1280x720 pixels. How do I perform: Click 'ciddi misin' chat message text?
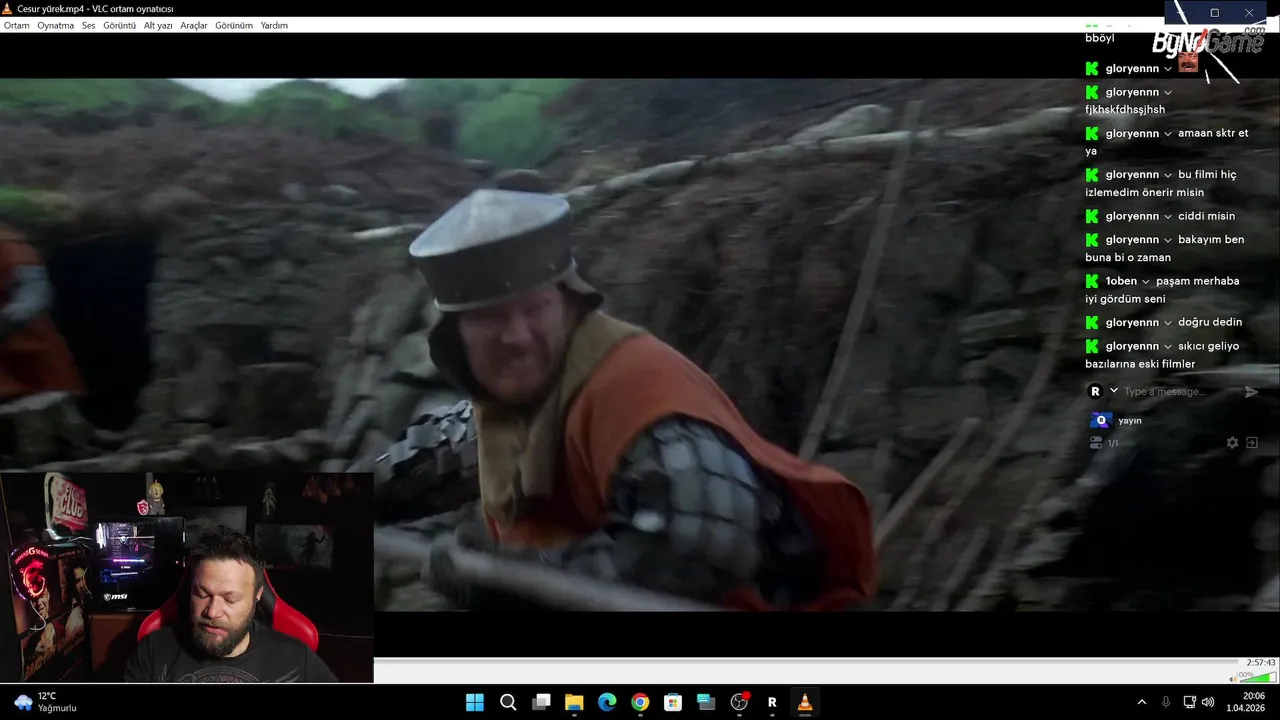(1206, 216)
